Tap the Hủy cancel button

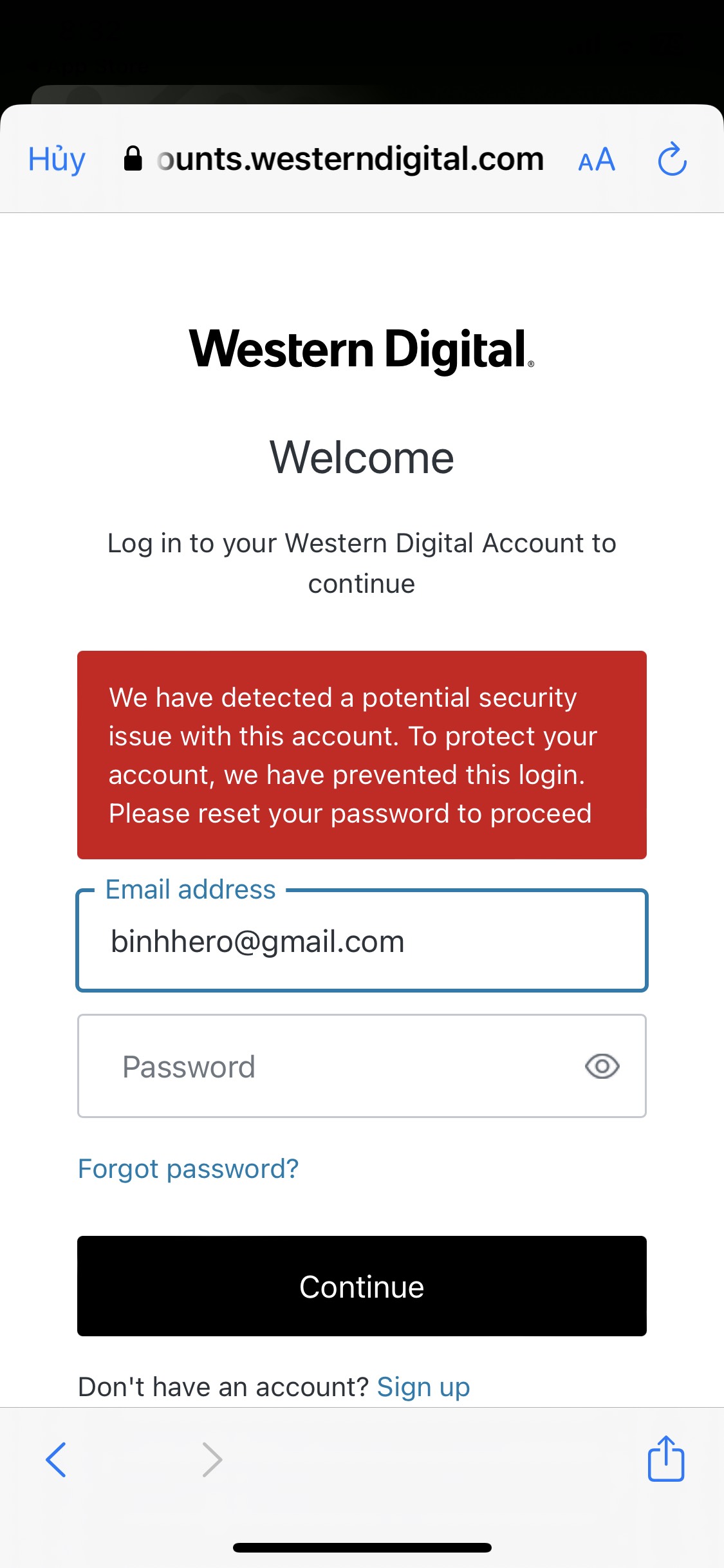[57, 159]
